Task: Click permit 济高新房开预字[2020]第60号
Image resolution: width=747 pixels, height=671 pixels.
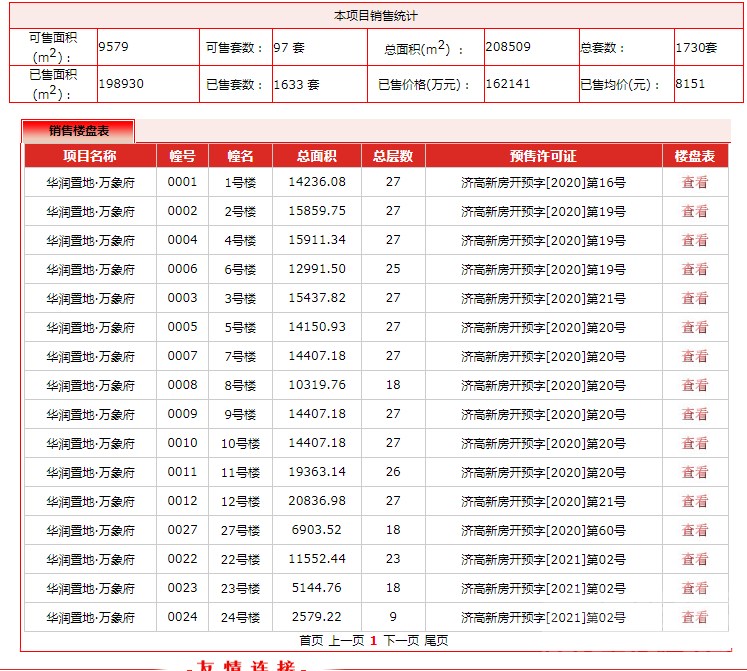Action: coord(543,531)
